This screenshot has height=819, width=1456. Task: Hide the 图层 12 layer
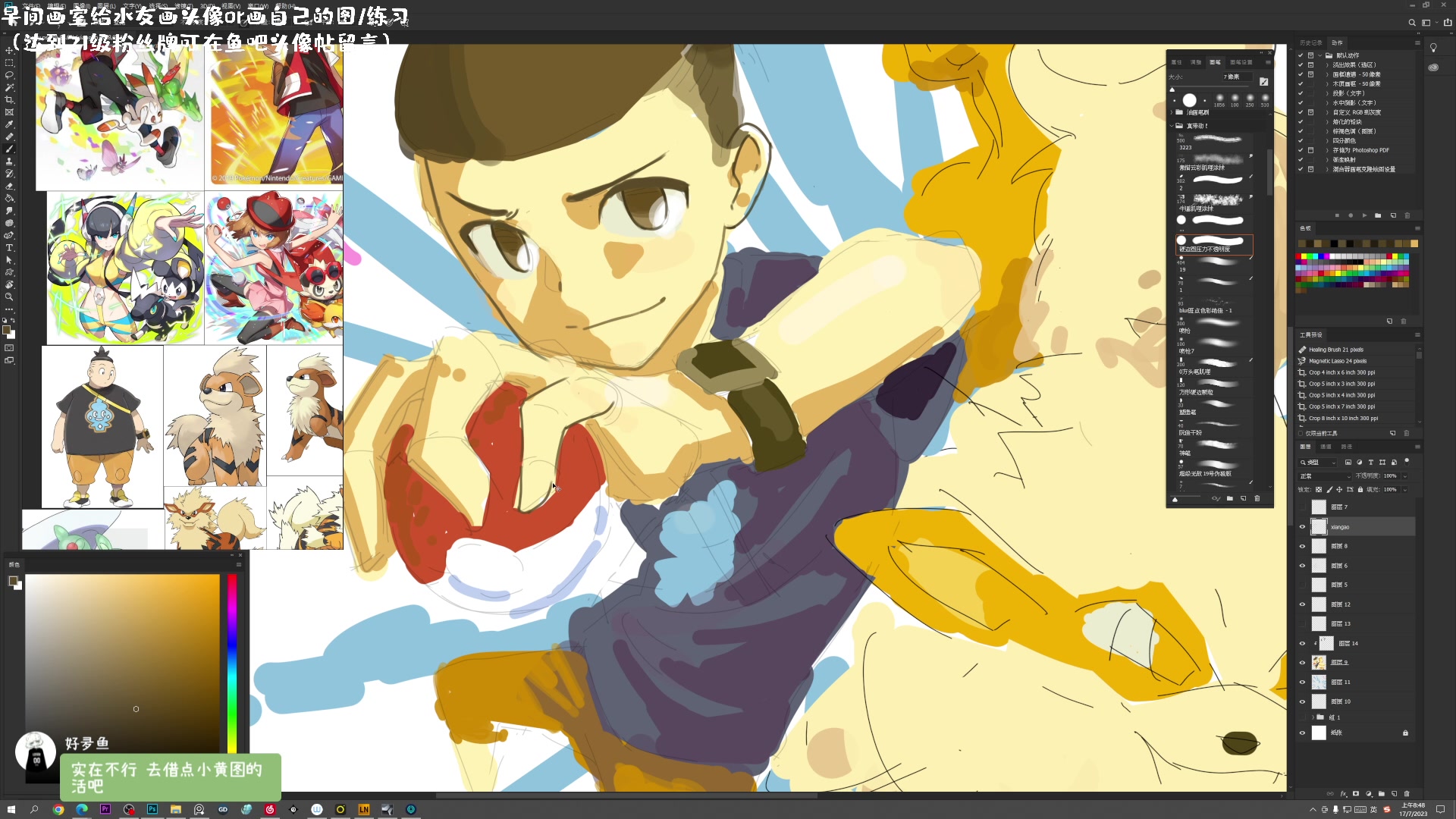[1303, 604]
